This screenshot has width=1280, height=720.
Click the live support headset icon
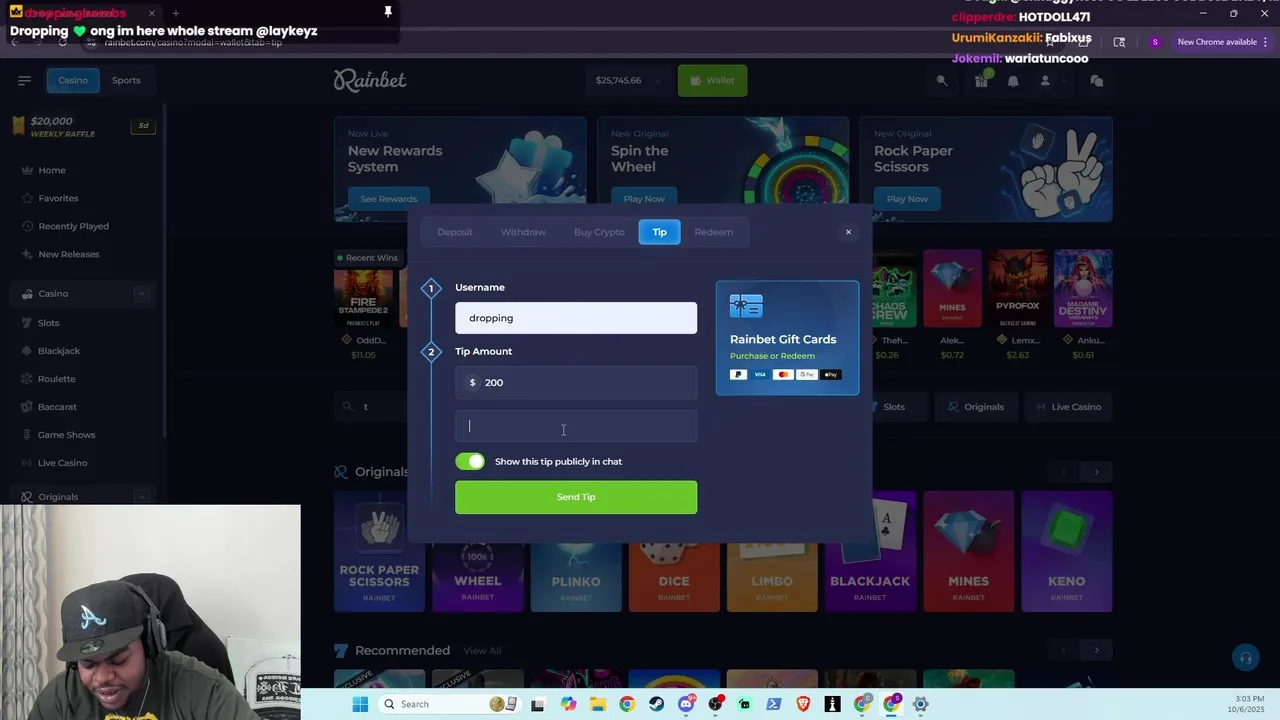click(x=1245, y=657)
